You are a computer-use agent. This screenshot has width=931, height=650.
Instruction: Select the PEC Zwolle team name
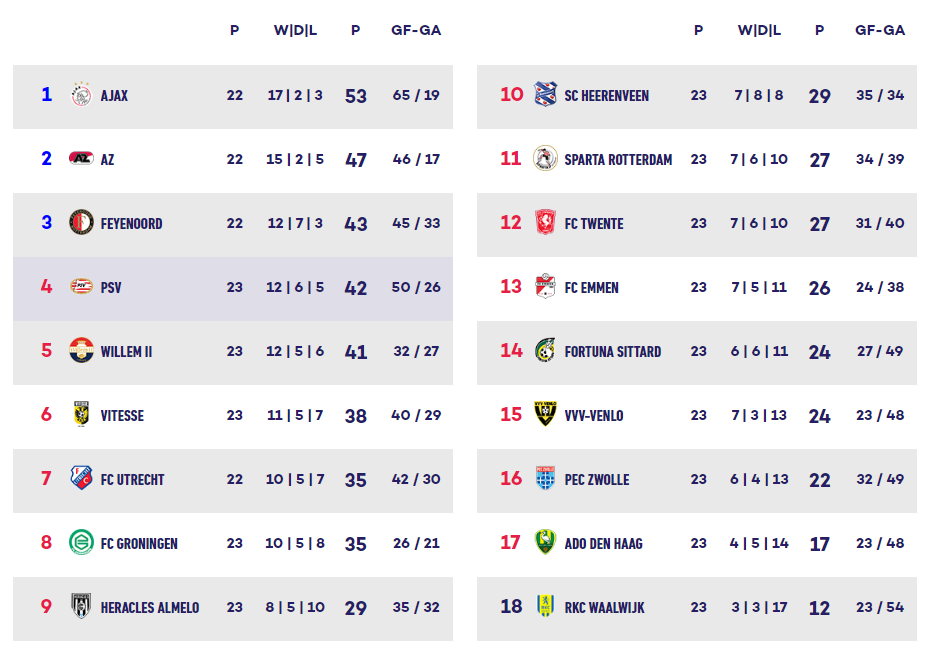(597, 480)
